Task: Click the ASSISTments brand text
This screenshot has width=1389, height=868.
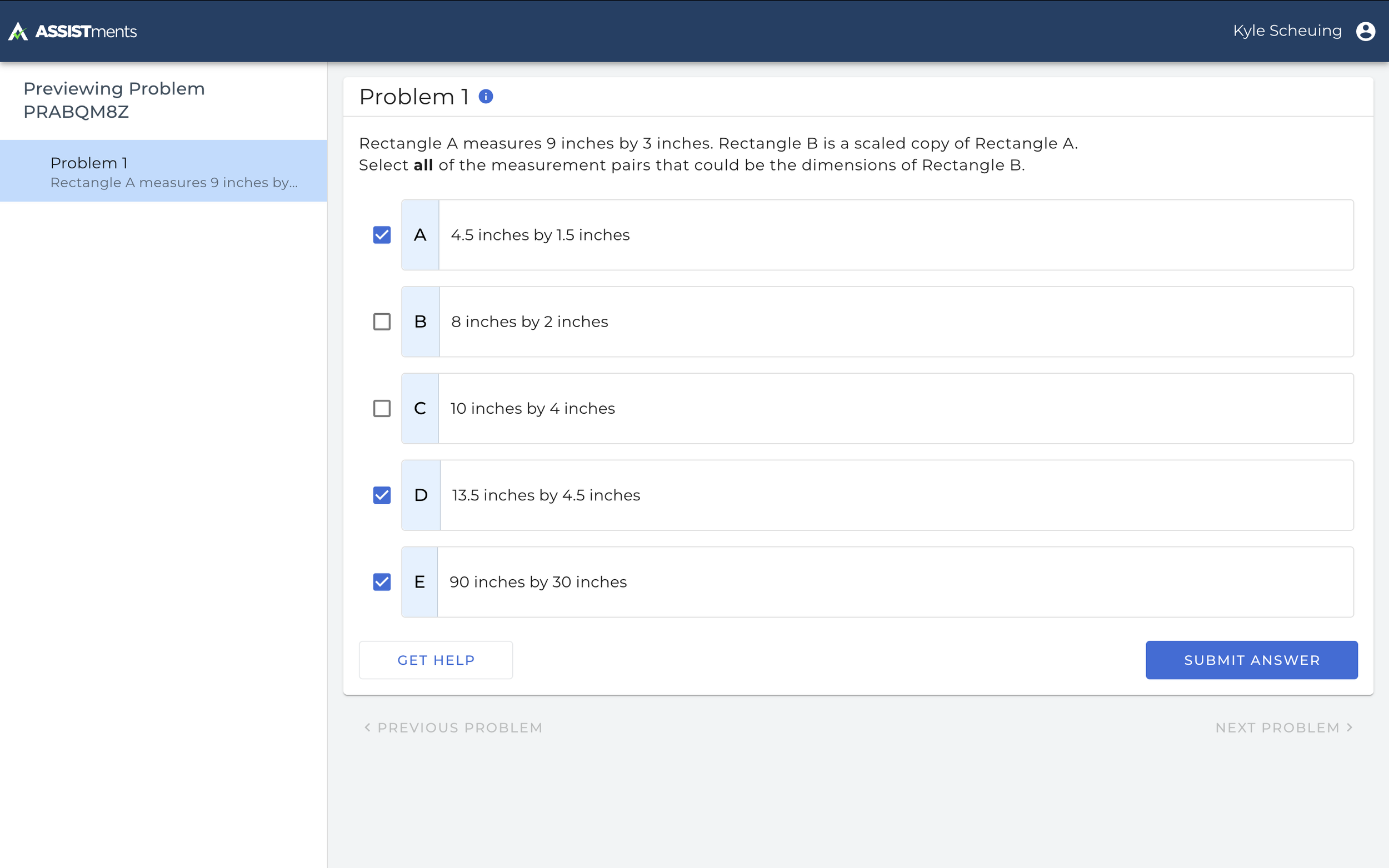Action: point(86,31)
